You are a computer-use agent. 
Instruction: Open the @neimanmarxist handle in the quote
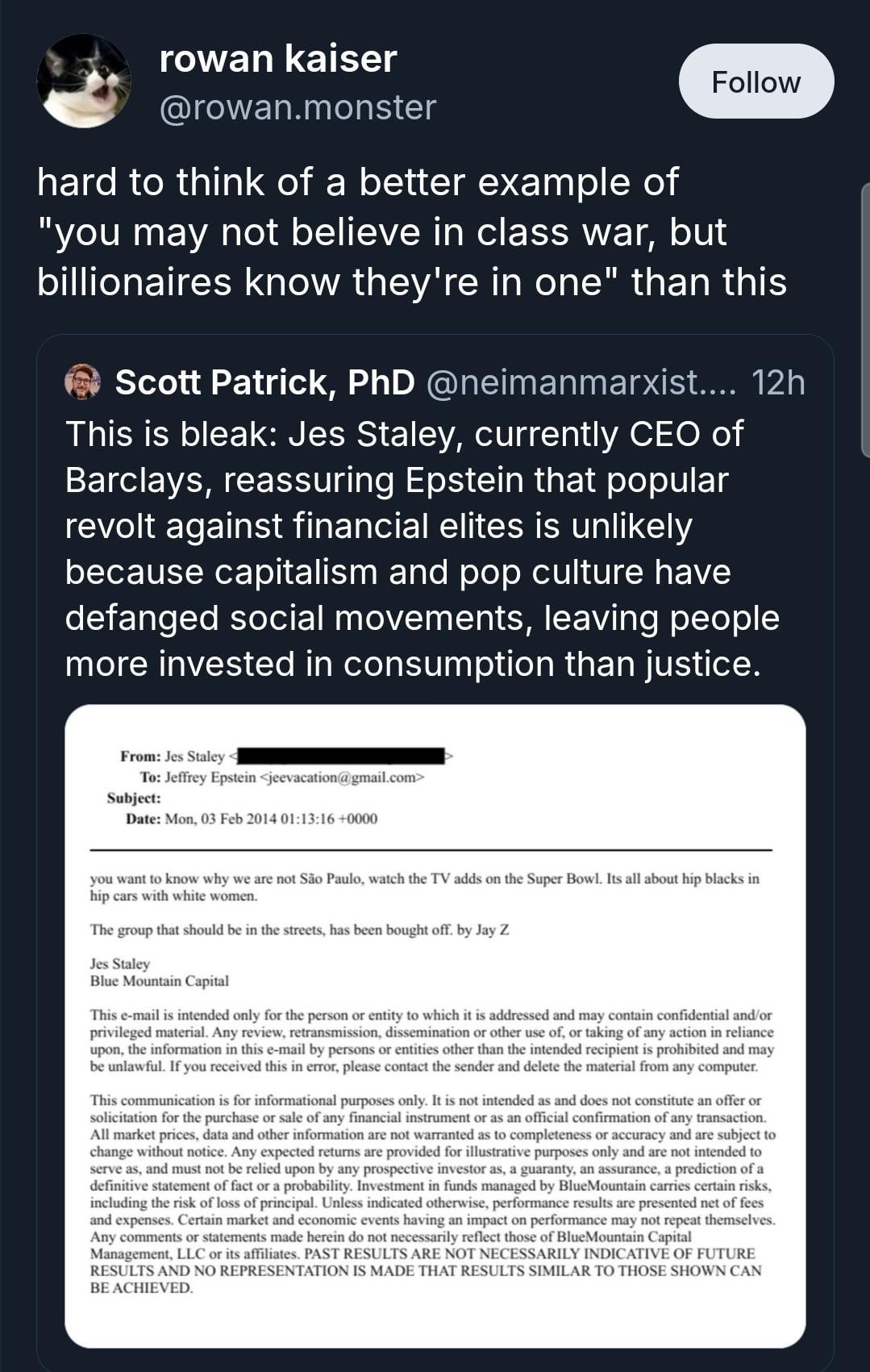[580, 382]
